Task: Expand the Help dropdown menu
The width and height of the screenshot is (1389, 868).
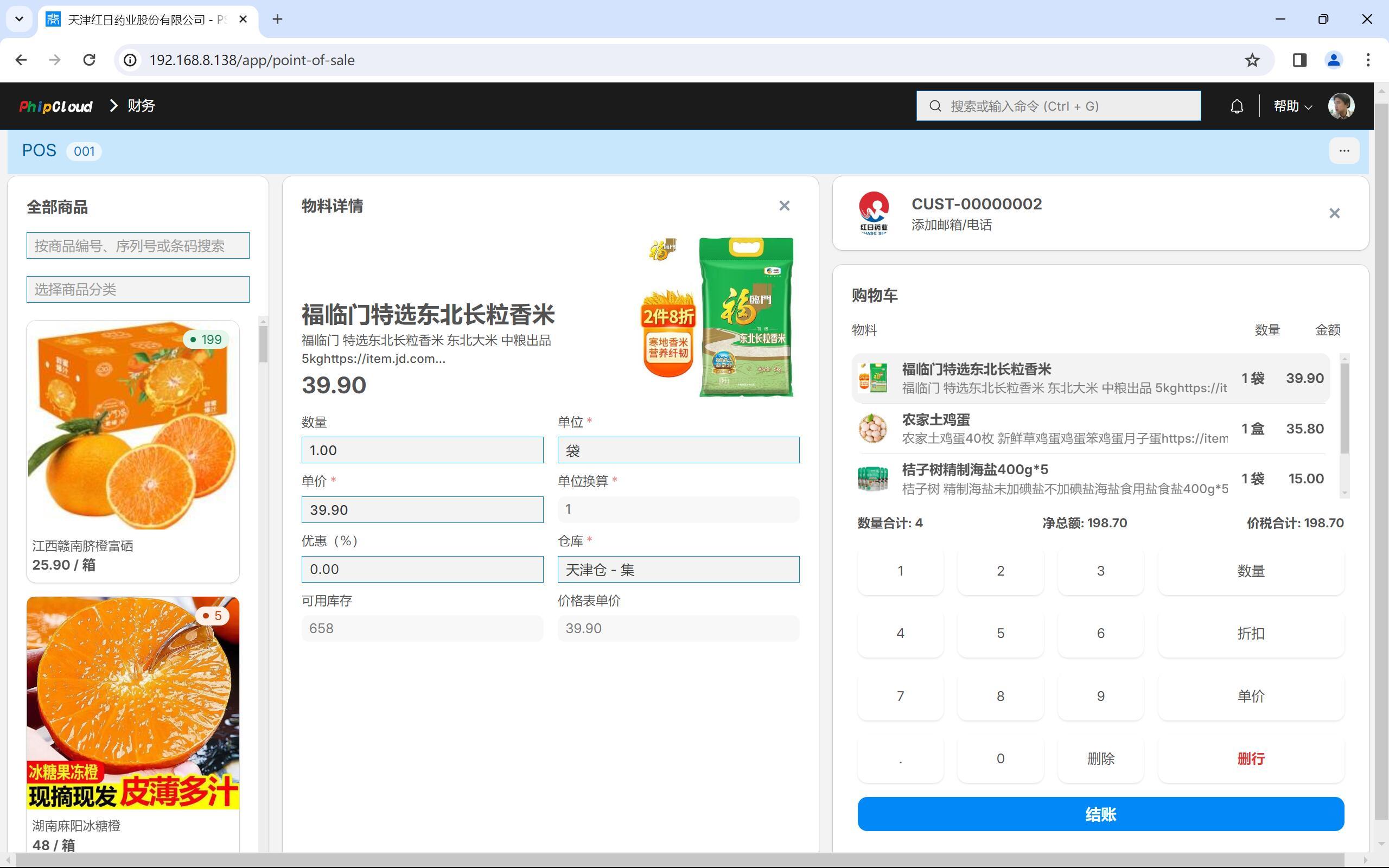Action: [1292, 106]
